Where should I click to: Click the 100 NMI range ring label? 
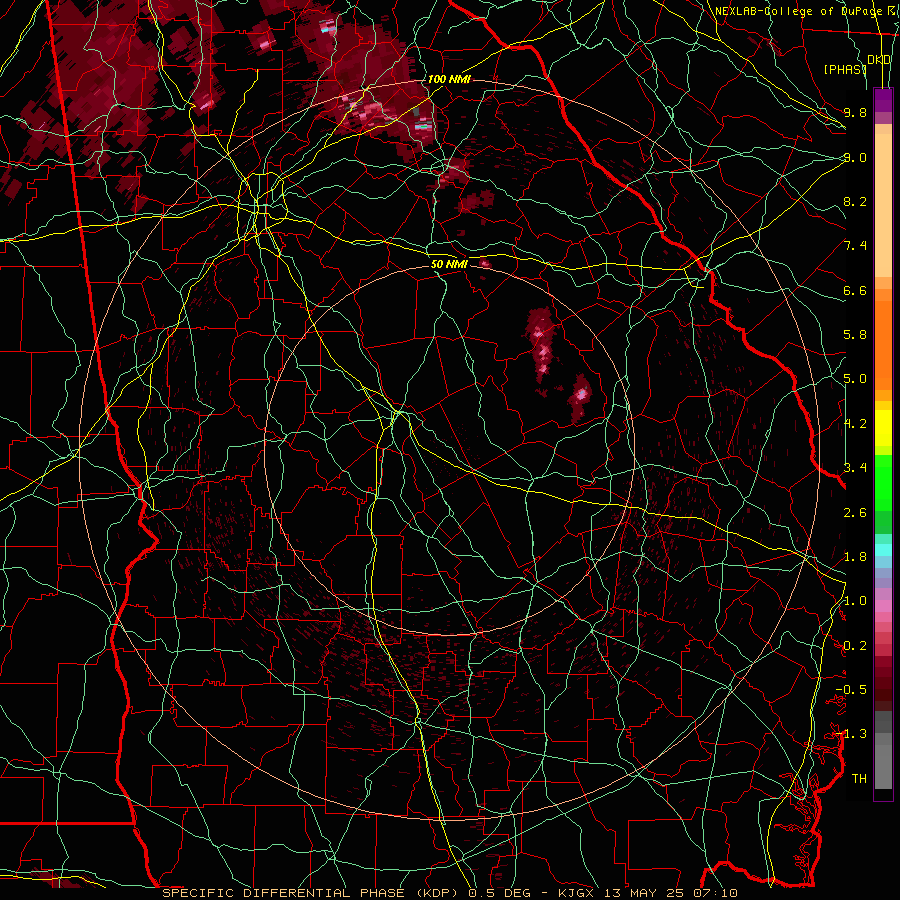pyautogui.click(x=449, y=79)
